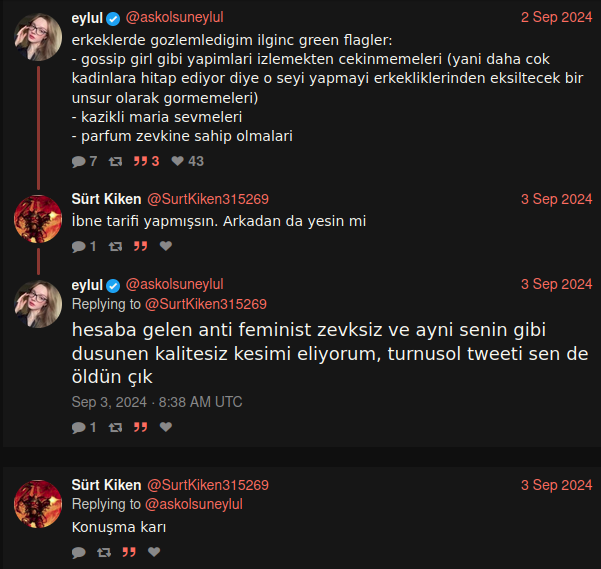
Task: Click retweet icon on eylul's first tweet
Action: click(x=115, y=161)
